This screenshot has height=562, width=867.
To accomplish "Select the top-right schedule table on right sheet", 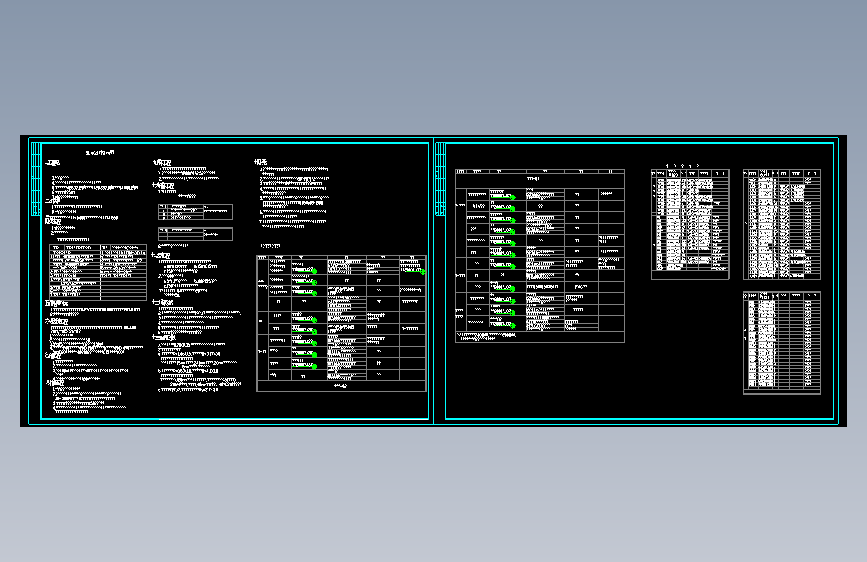I will coord(782,224).
